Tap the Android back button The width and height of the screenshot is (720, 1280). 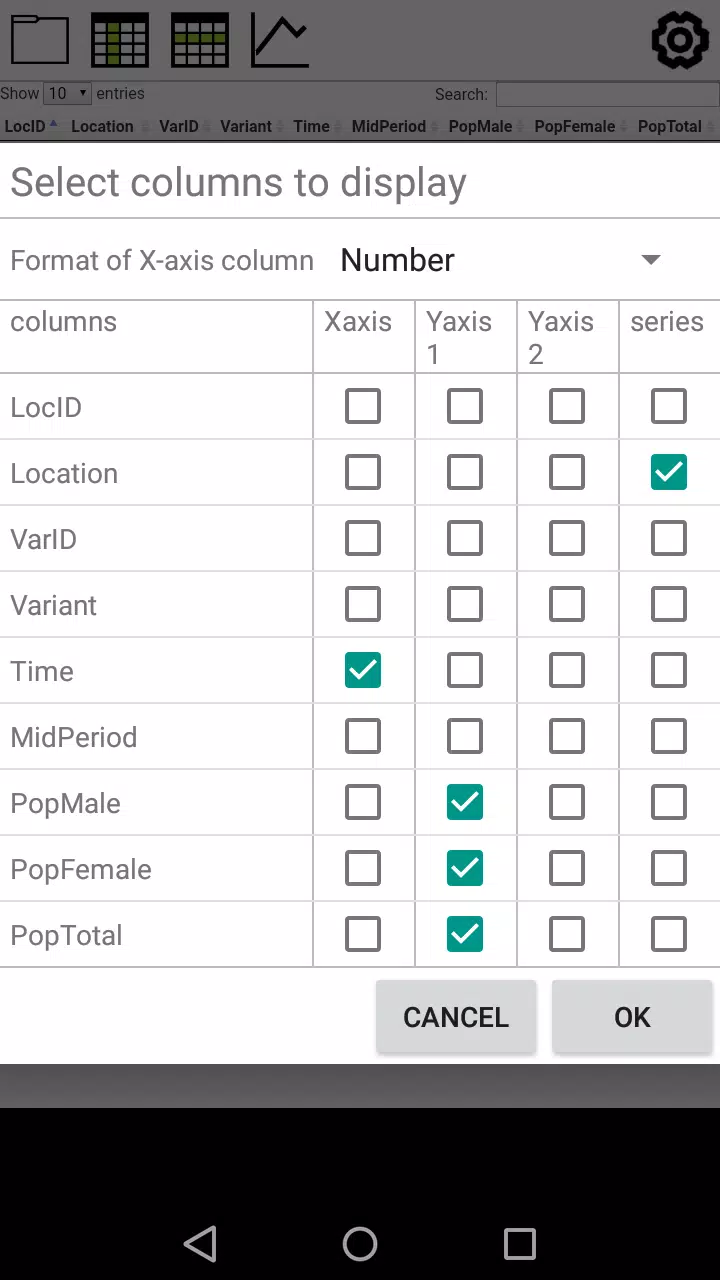[x=200, y=1244]
